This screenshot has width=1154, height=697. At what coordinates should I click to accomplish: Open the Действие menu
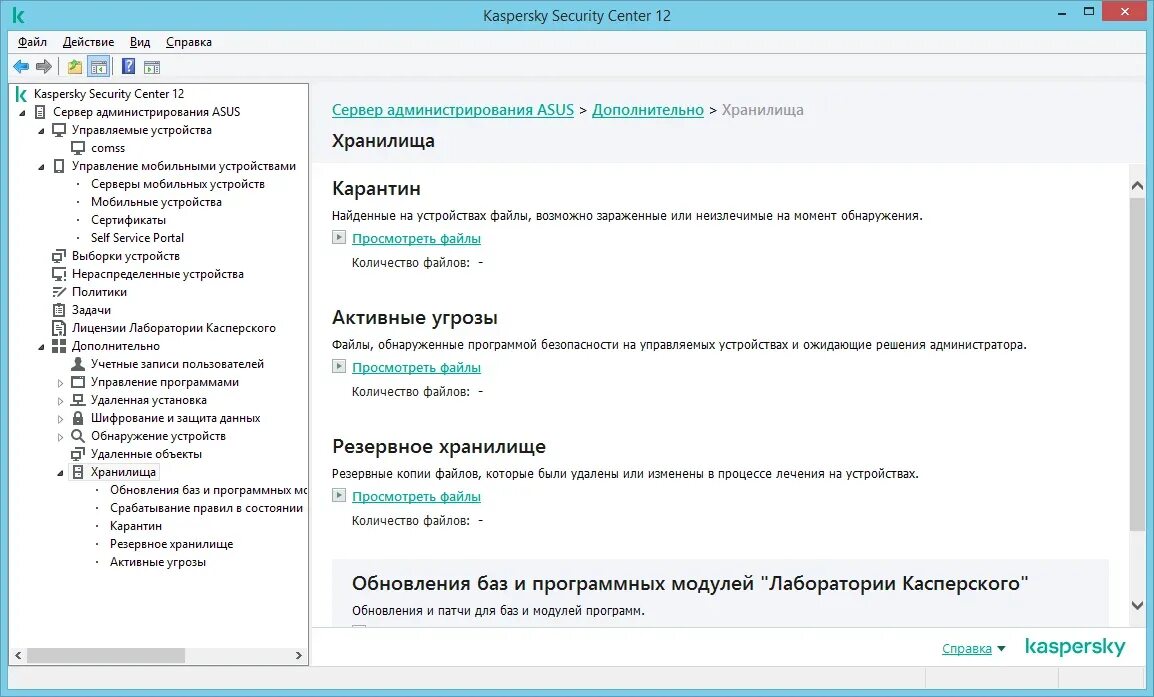pyautogui.click(x=88, y=42)
